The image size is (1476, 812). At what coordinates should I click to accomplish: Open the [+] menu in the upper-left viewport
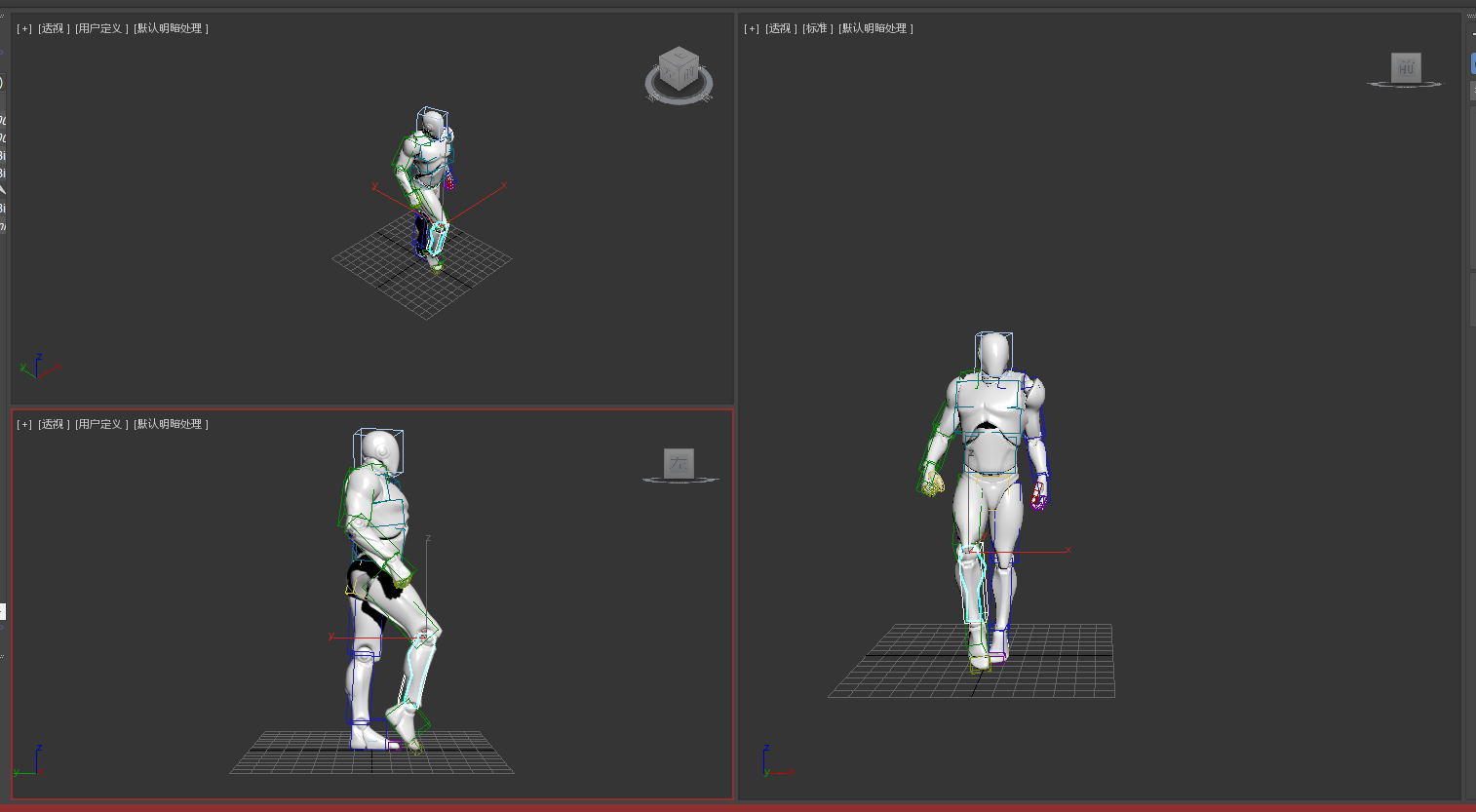(24, 28)
